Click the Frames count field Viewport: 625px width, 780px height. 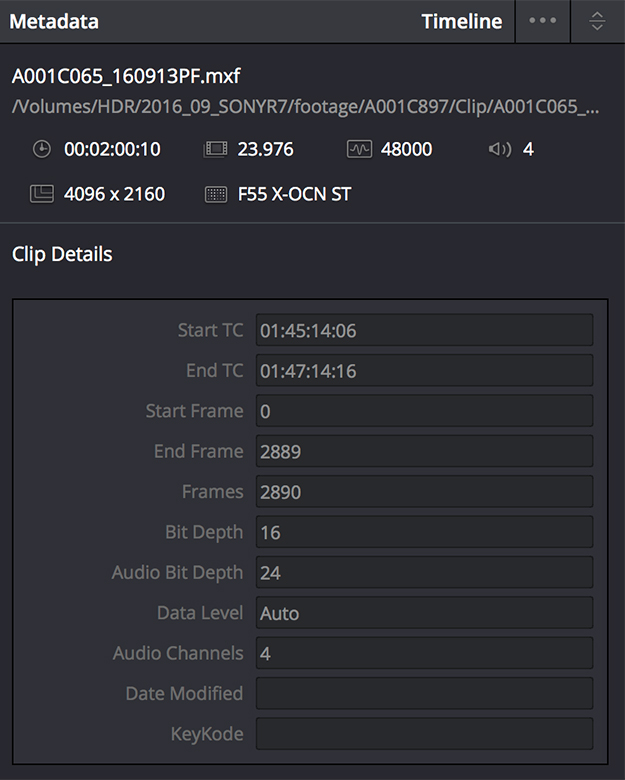[424, 492]
